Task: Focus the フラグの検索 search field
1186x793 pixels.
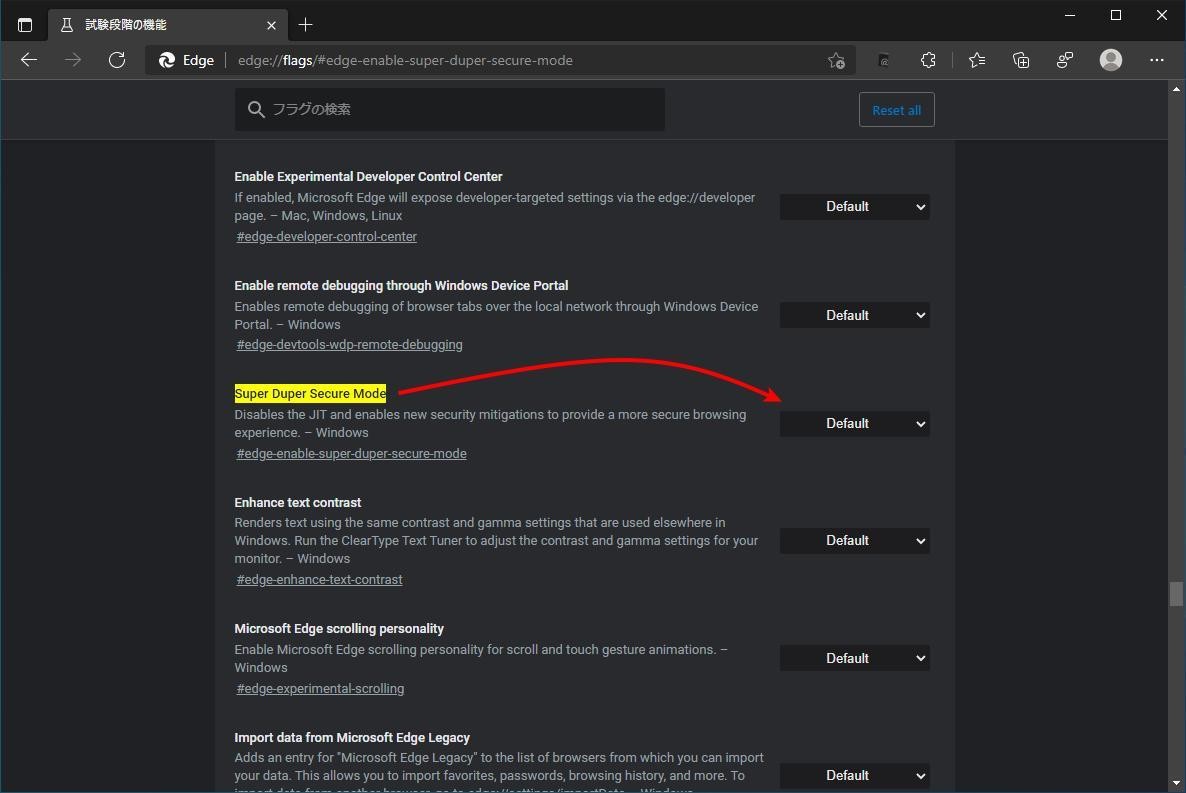Action: 449,110
